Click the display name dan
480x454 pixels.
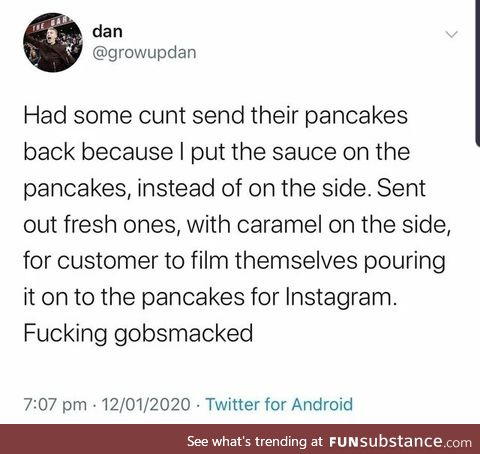(108, 31)
